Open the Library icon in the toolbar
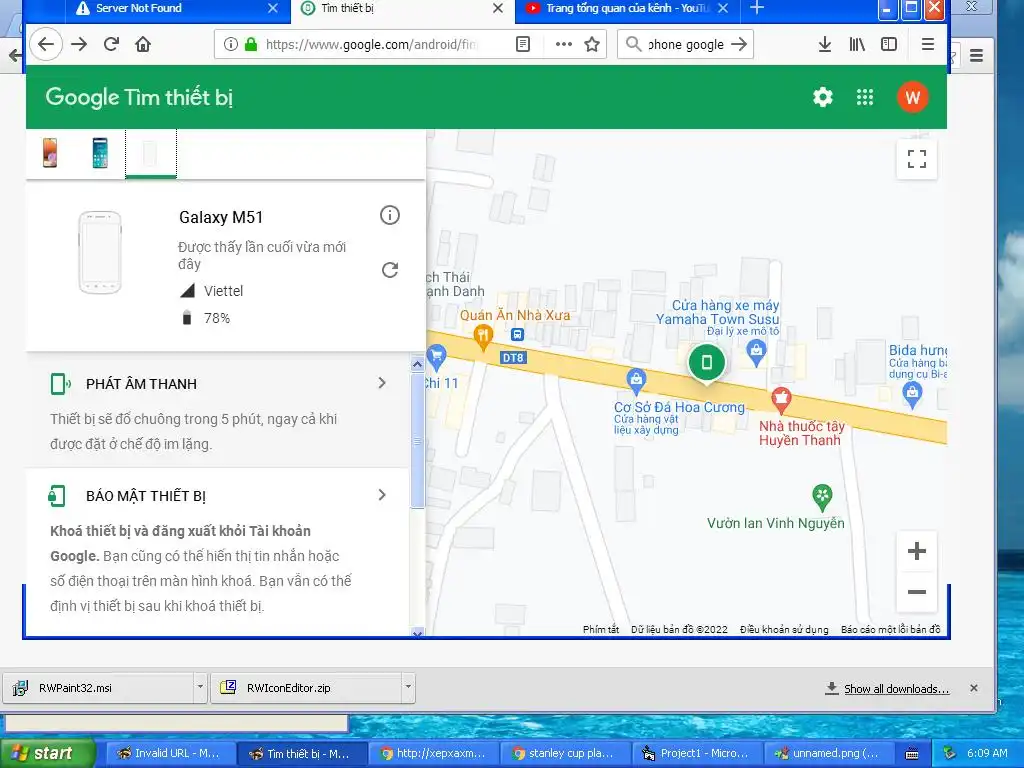Screen dimensions: 1024x768 (857, 44)
